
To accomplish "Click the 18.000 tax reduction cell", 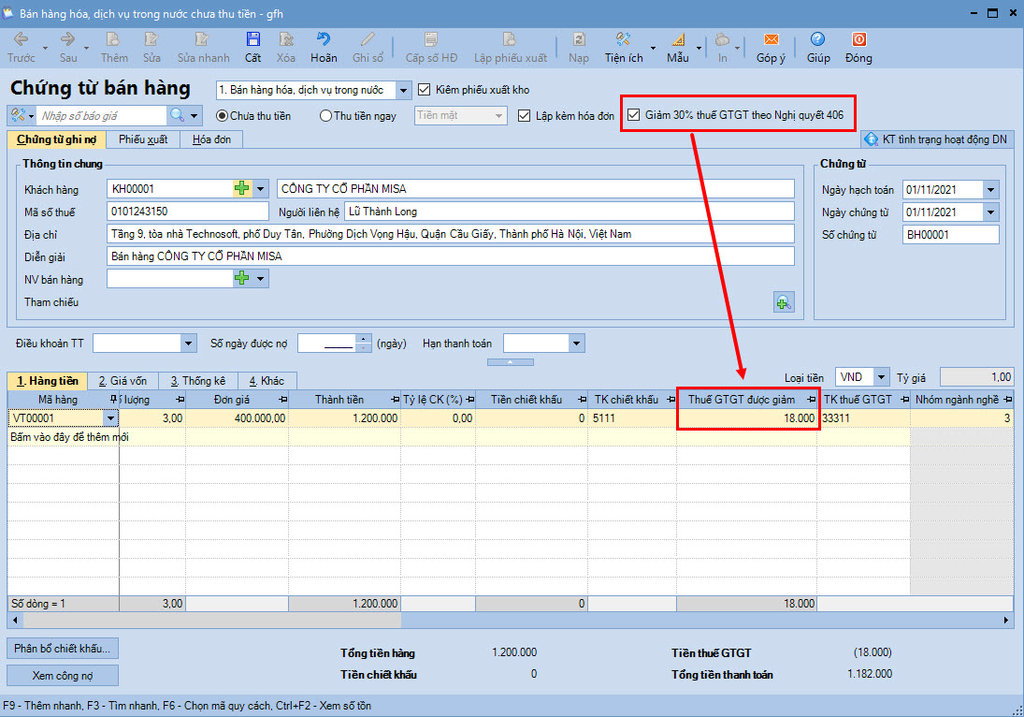I will [746, 418].
